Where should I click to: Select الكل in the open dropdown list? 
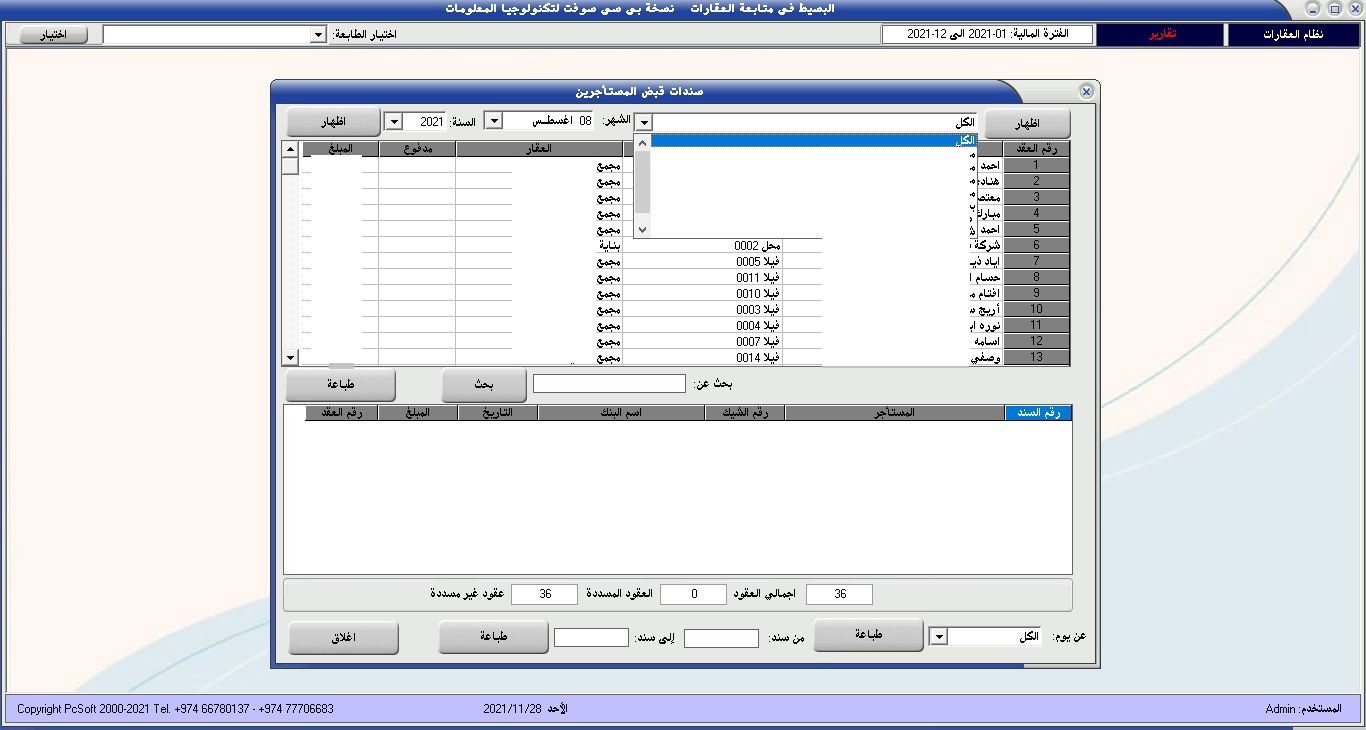click(x=813, y=141)
